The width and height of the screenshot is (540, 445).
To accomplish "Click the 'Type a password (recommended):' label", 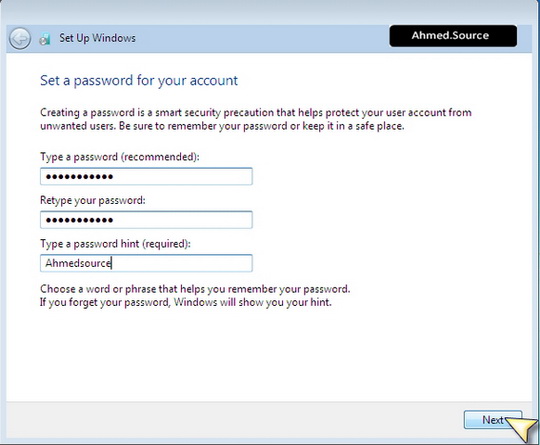I will click(x=120, y=157).
